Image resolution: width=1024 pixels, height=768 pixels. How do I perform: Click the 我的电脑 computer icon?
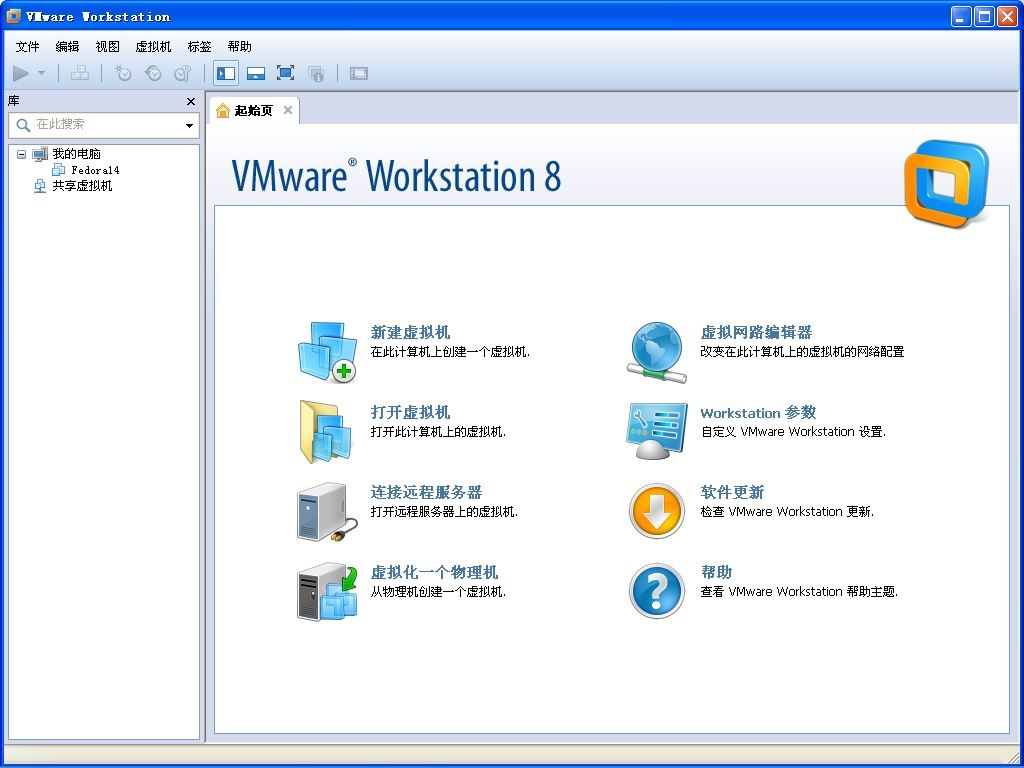pos(40,154)
